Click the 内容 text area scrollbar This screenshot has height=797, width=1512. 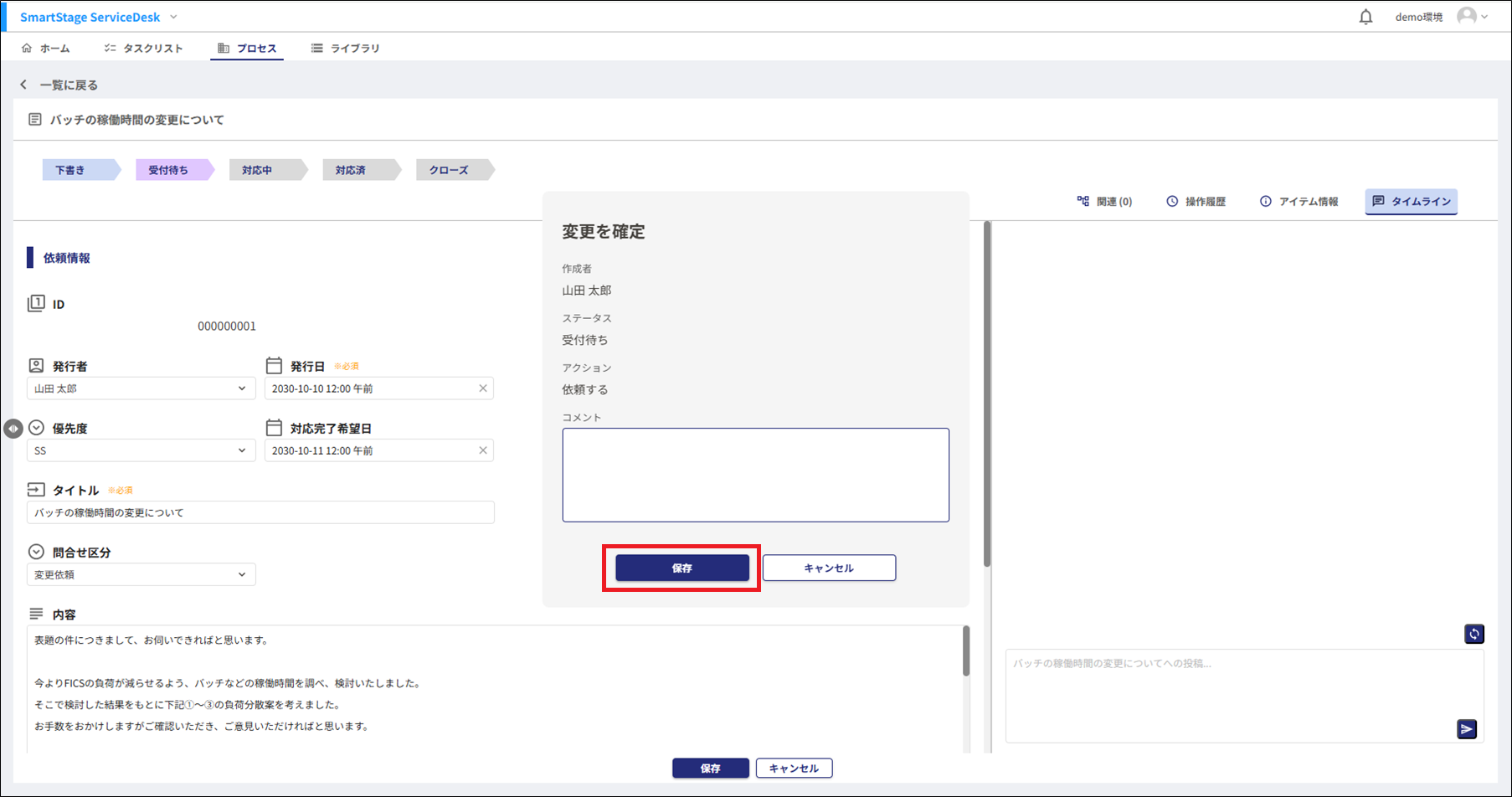click(965, 653)
